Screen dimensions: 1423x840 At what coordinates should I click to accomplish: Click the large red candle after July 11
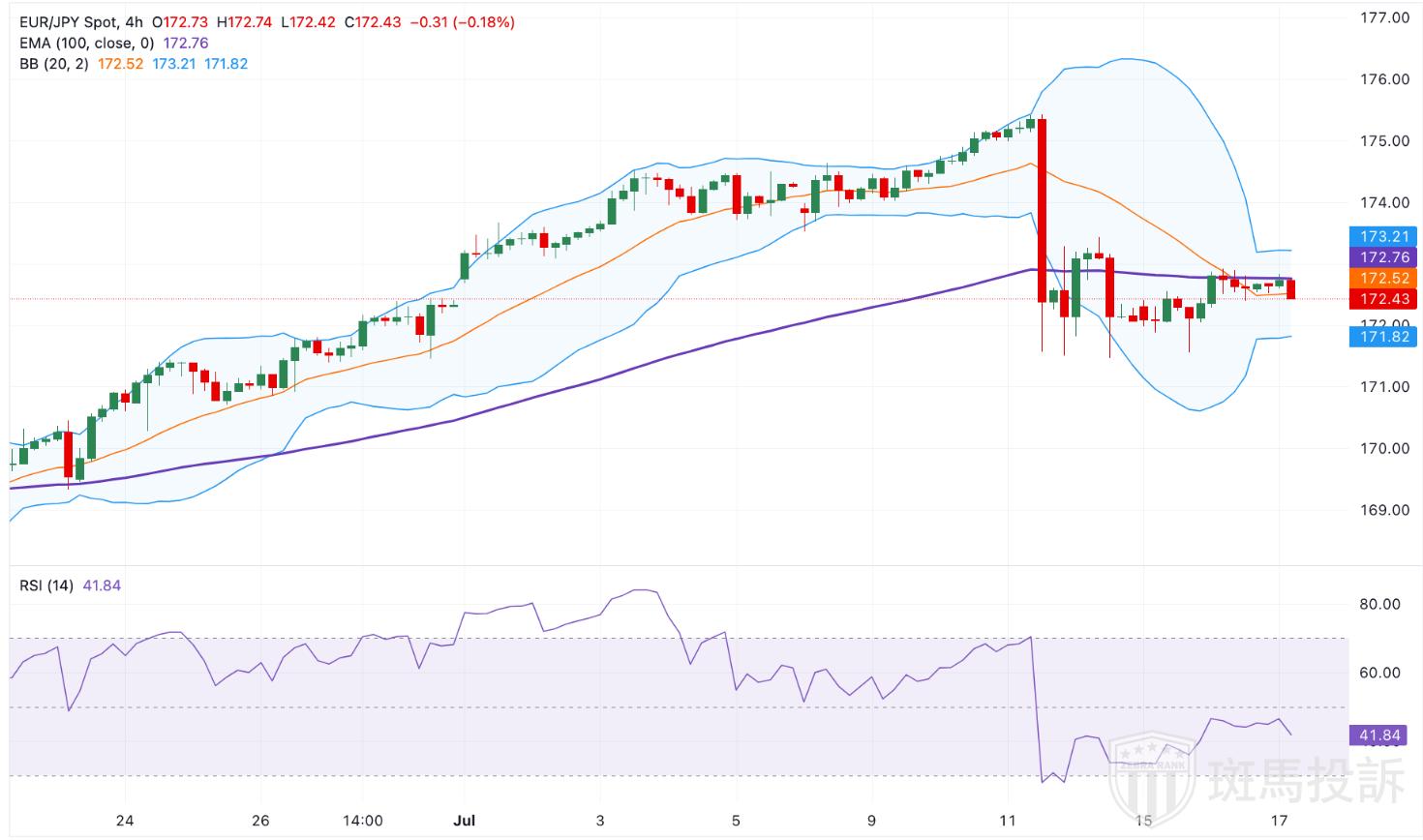(x=1043, y=209)
